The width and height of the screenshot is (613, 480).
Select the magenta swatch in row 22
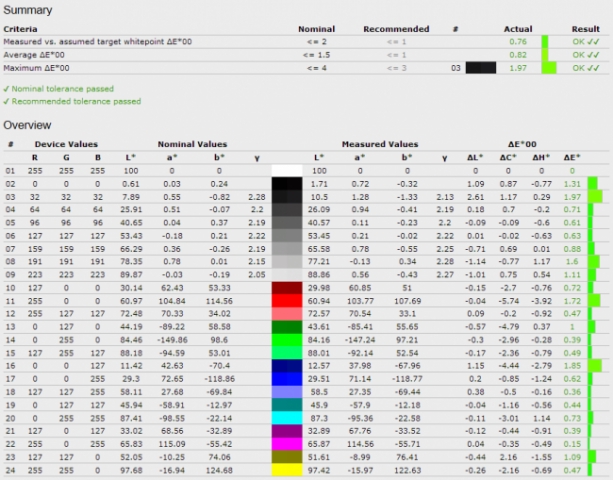click(289, 443)
